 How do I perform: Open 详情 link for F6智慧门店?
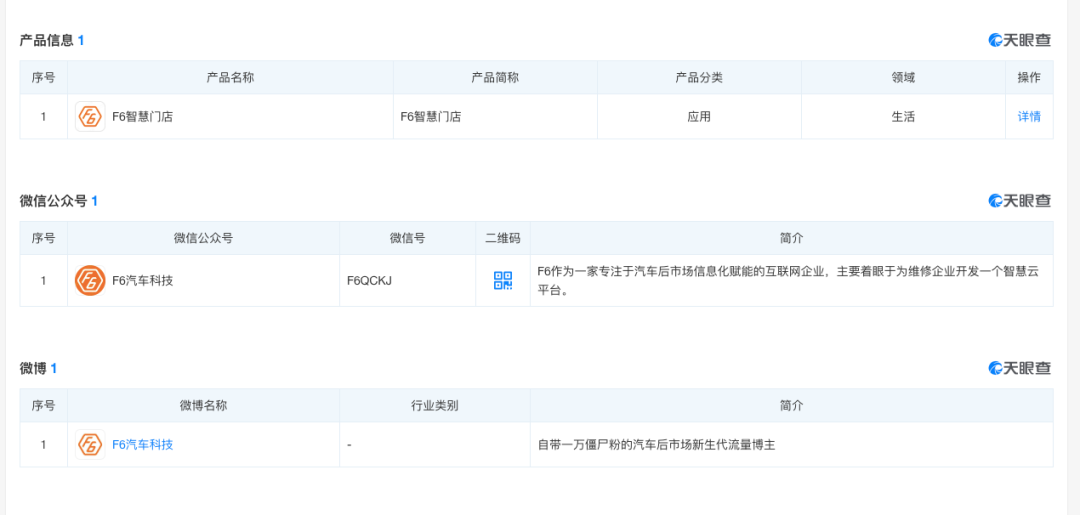[x=1029, y=116]
